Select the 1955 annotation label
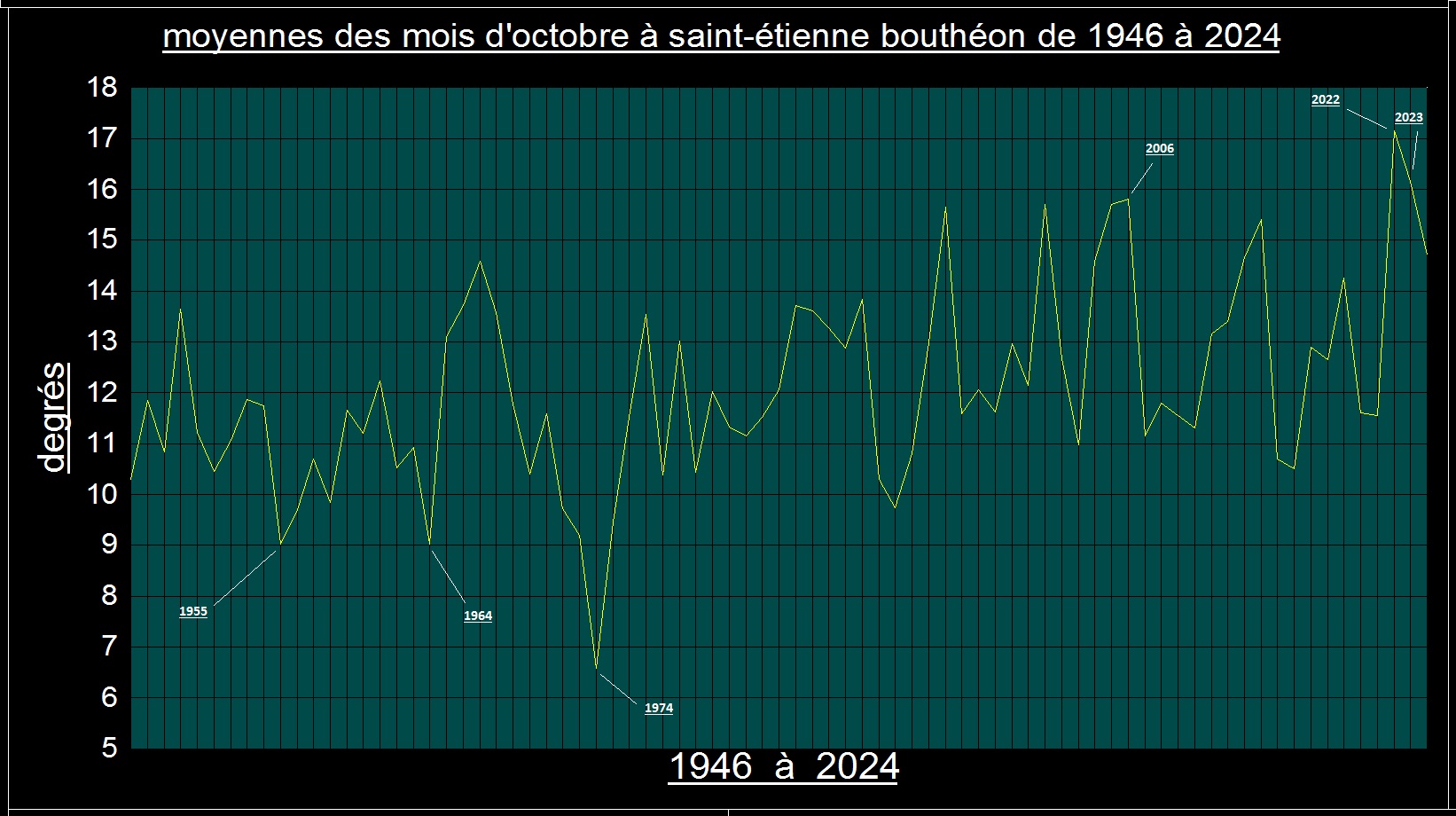1456x816 pixels. point(192,611)
